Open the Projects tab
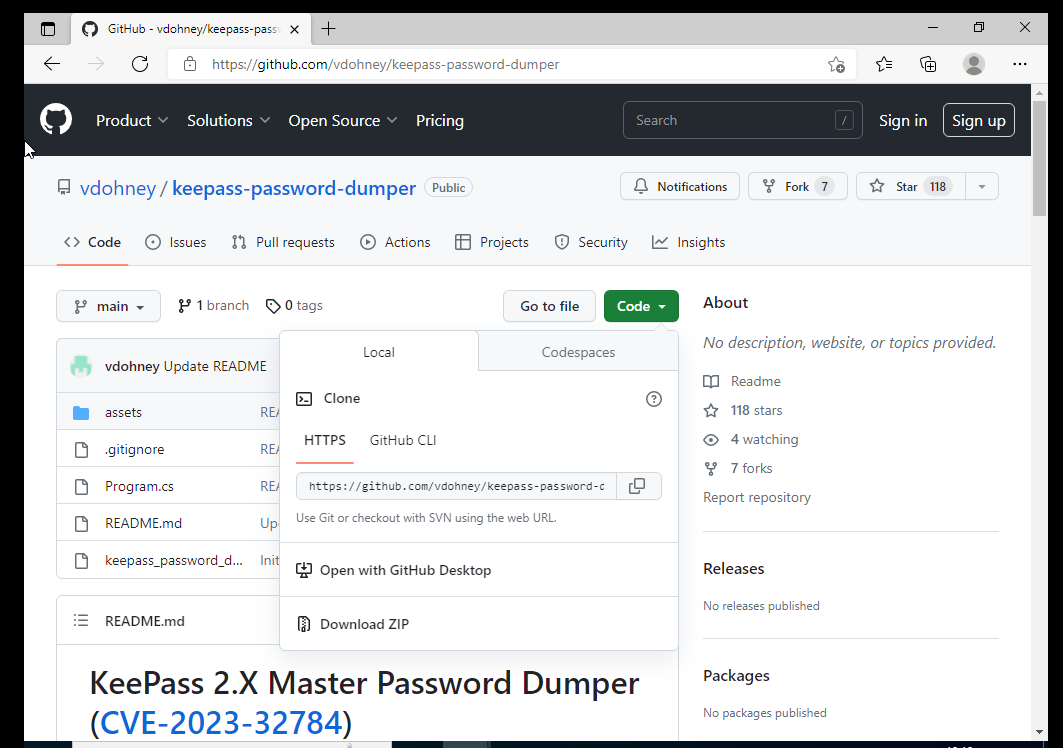This screenshot has width=1063, height=748. (x=492, y=242)
